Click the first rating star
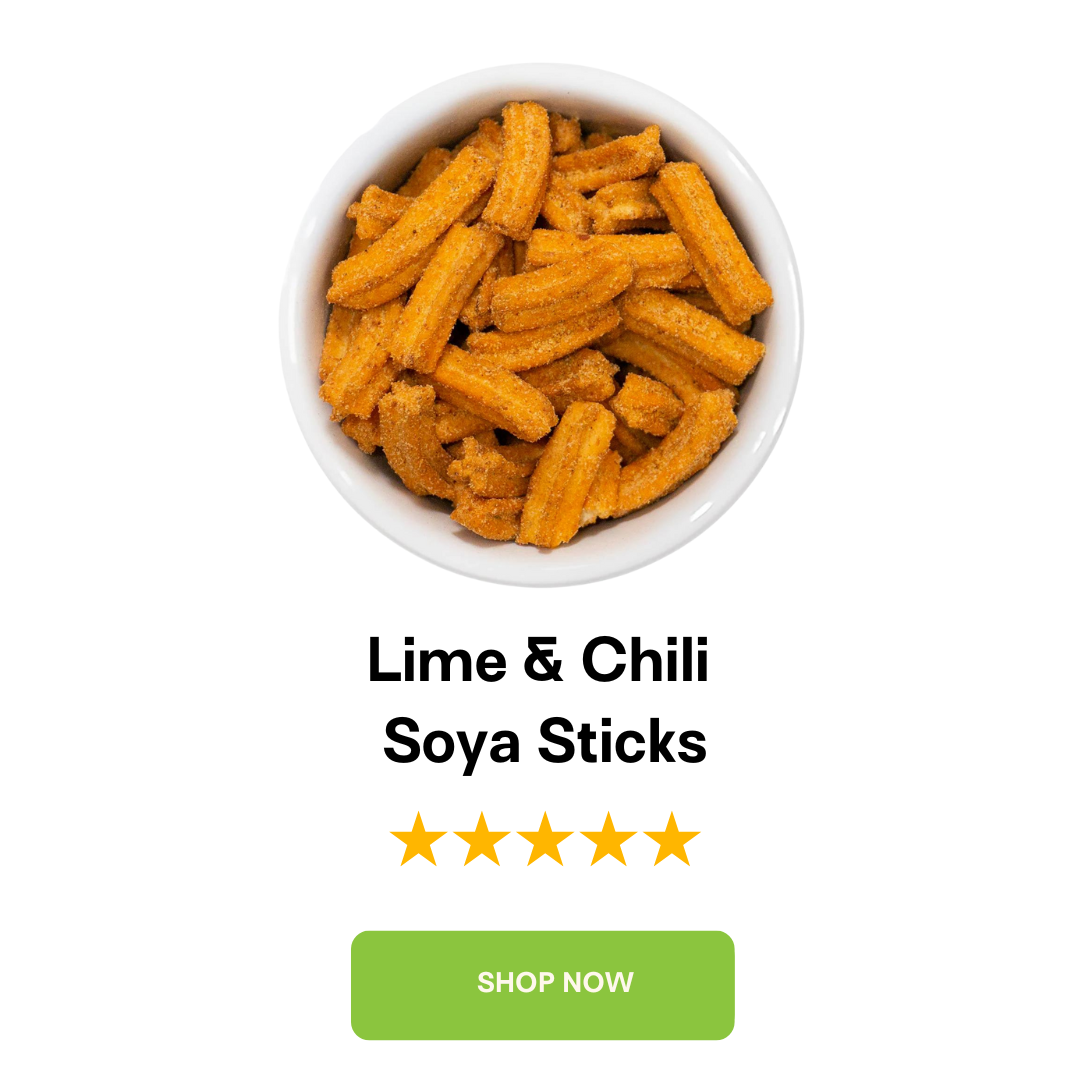The height and width of the screenshot is (1080, 1080). pyautogui.click(x=418, y=838)
